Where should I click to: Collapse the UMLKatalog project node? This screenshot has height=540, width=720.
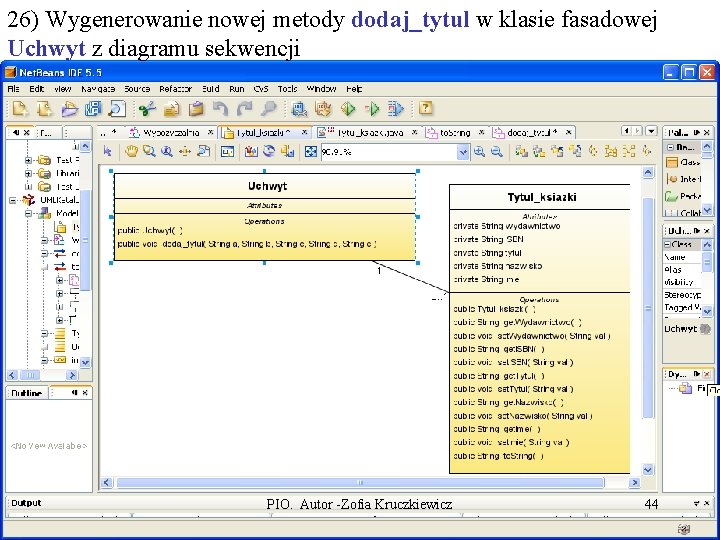tap(13, 200)
